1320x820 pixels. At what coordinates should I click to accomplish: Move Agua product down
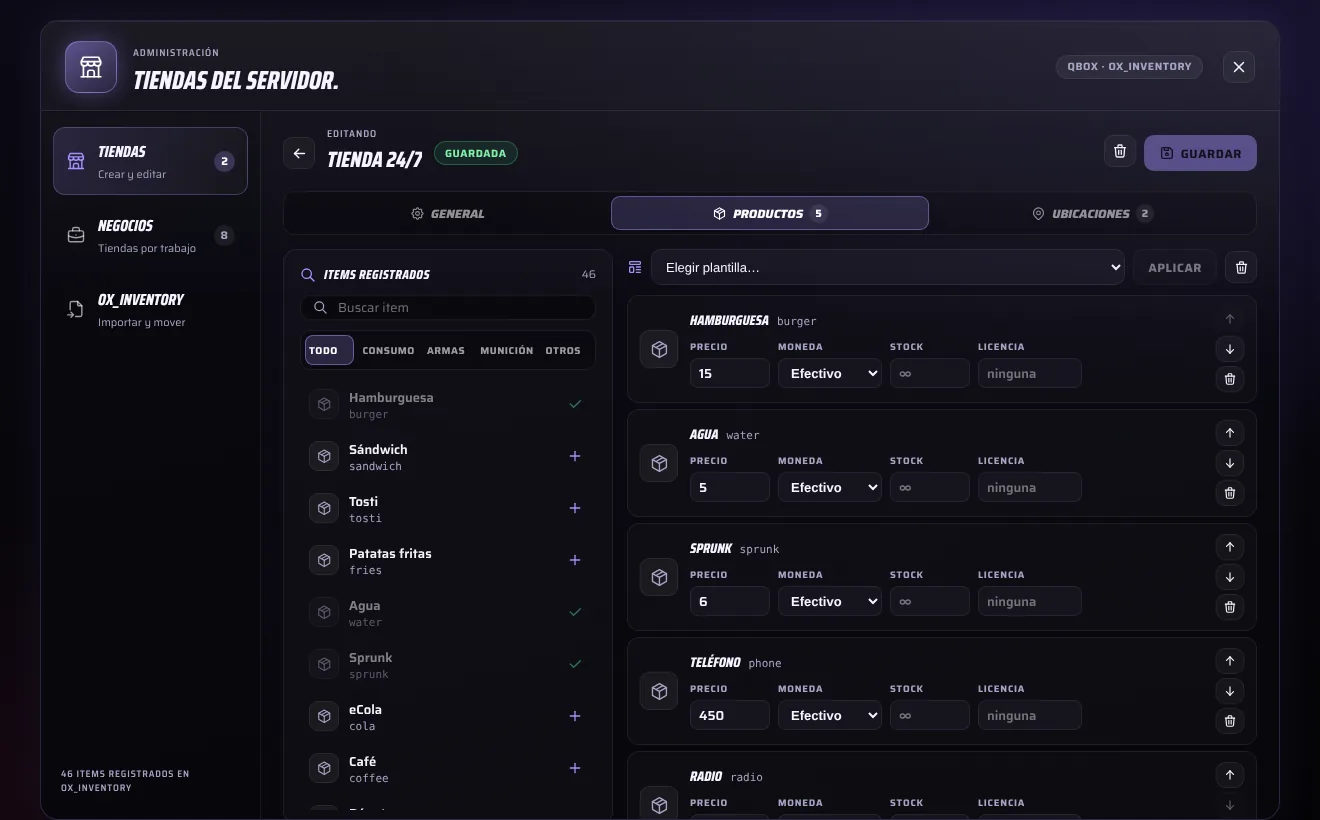tap(1230, 463)
